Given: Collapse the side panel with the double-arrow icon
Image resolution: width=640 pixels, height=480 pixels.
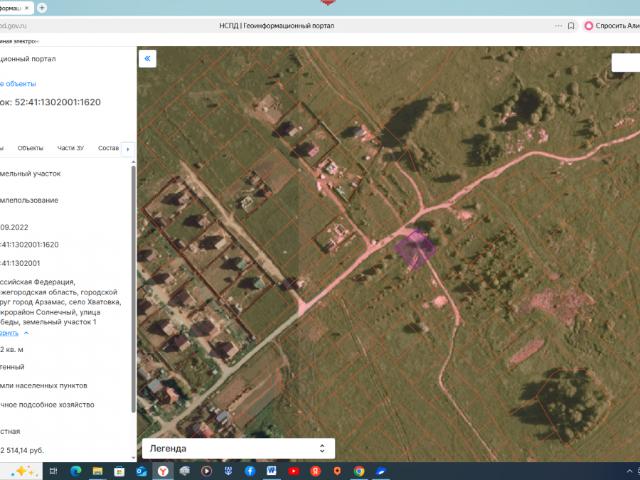Looking at the screenshot, I should point(147,58).
